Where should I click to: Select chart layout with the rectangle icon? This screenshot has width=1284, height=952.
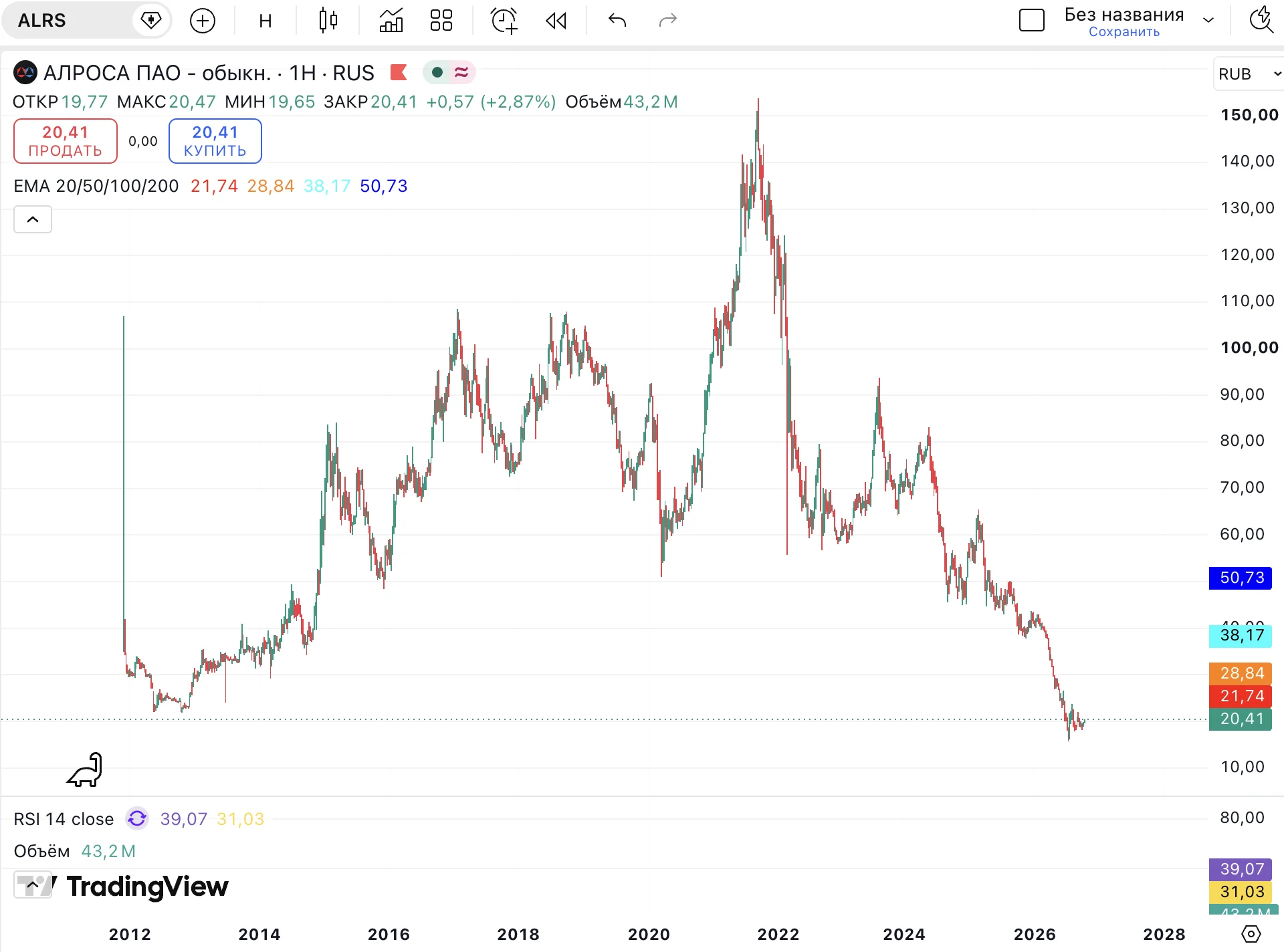click(x=1032, y=21)
